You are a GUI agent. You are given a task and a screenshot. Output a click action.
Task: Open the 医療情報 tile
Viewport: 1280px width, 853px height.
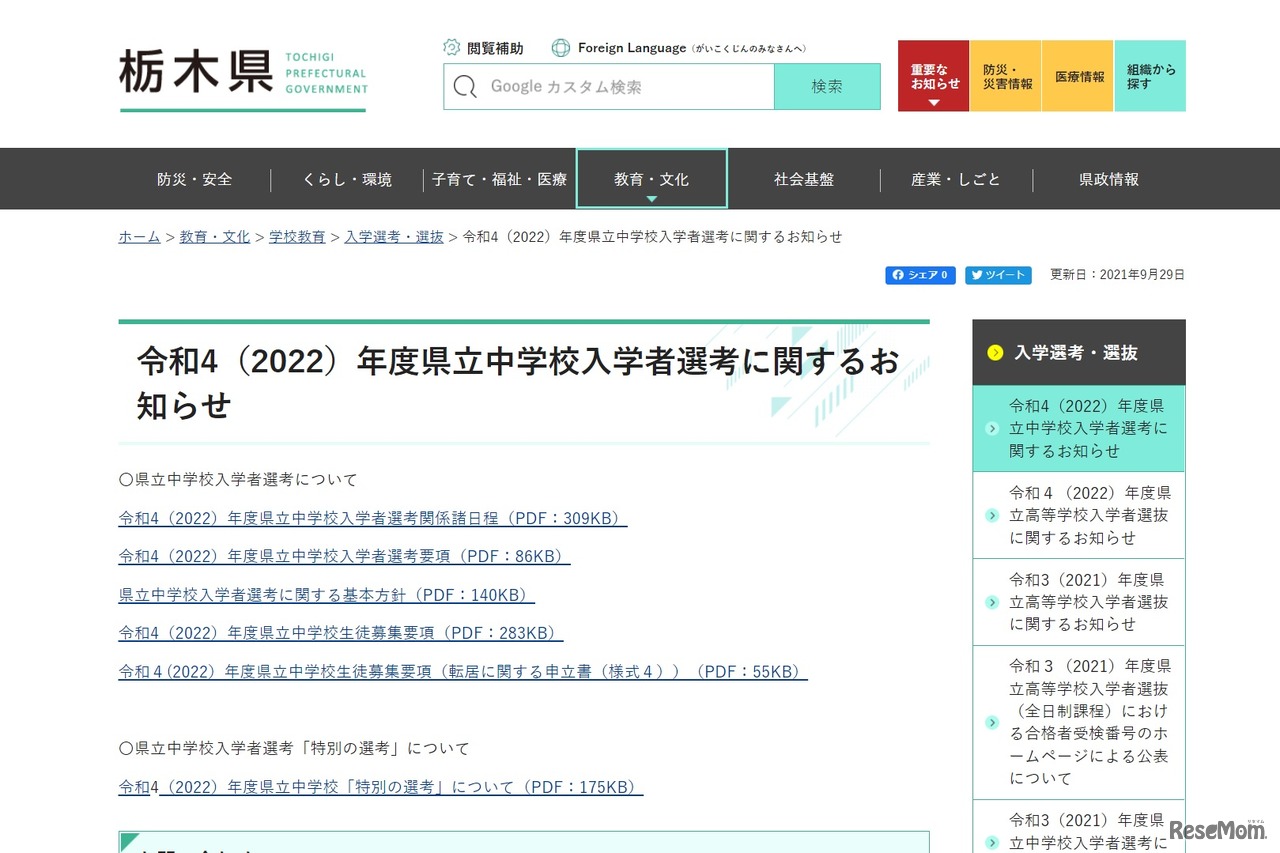tap(1077, 75)
